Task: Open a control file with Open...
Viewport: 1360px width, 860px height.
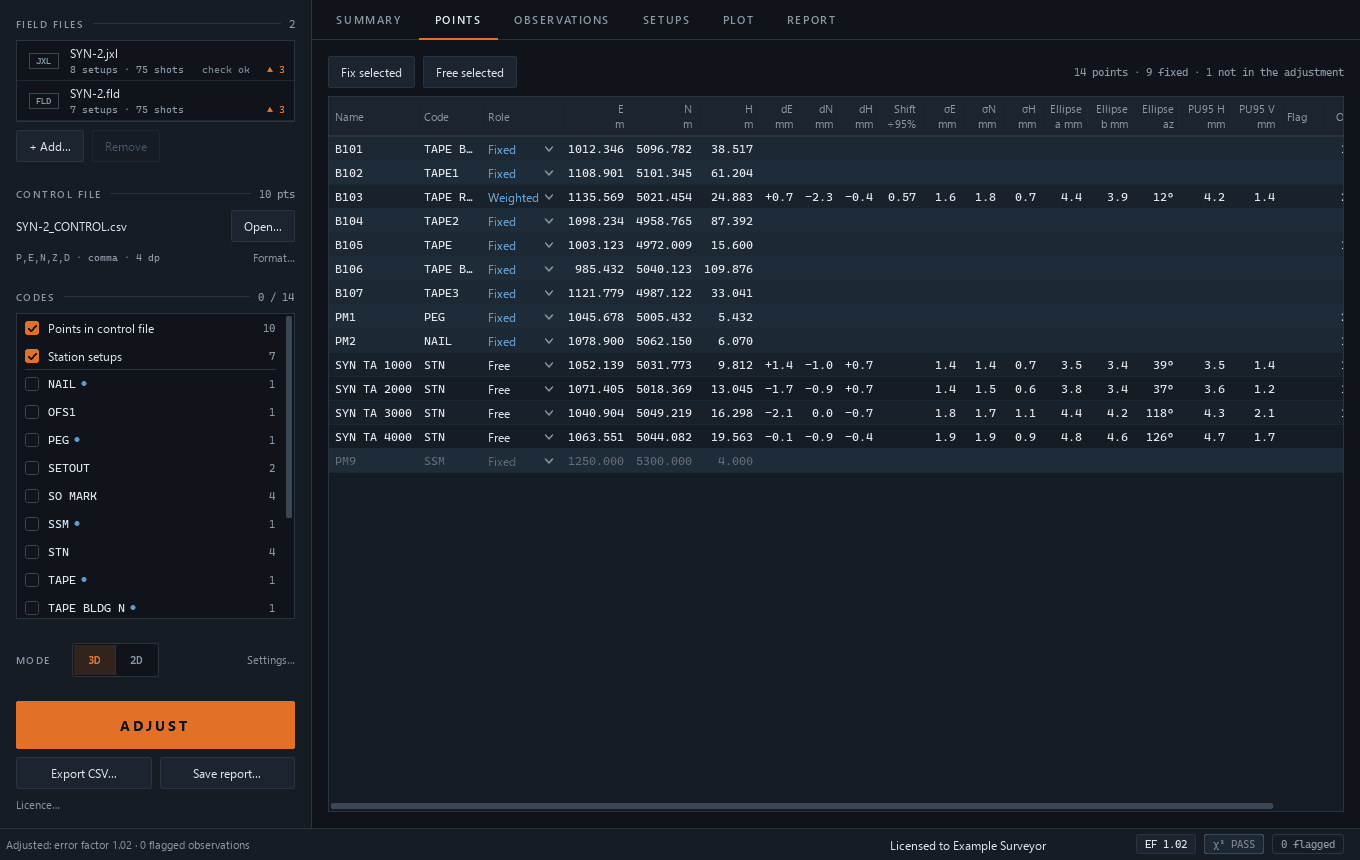Action: pos(263,226)
